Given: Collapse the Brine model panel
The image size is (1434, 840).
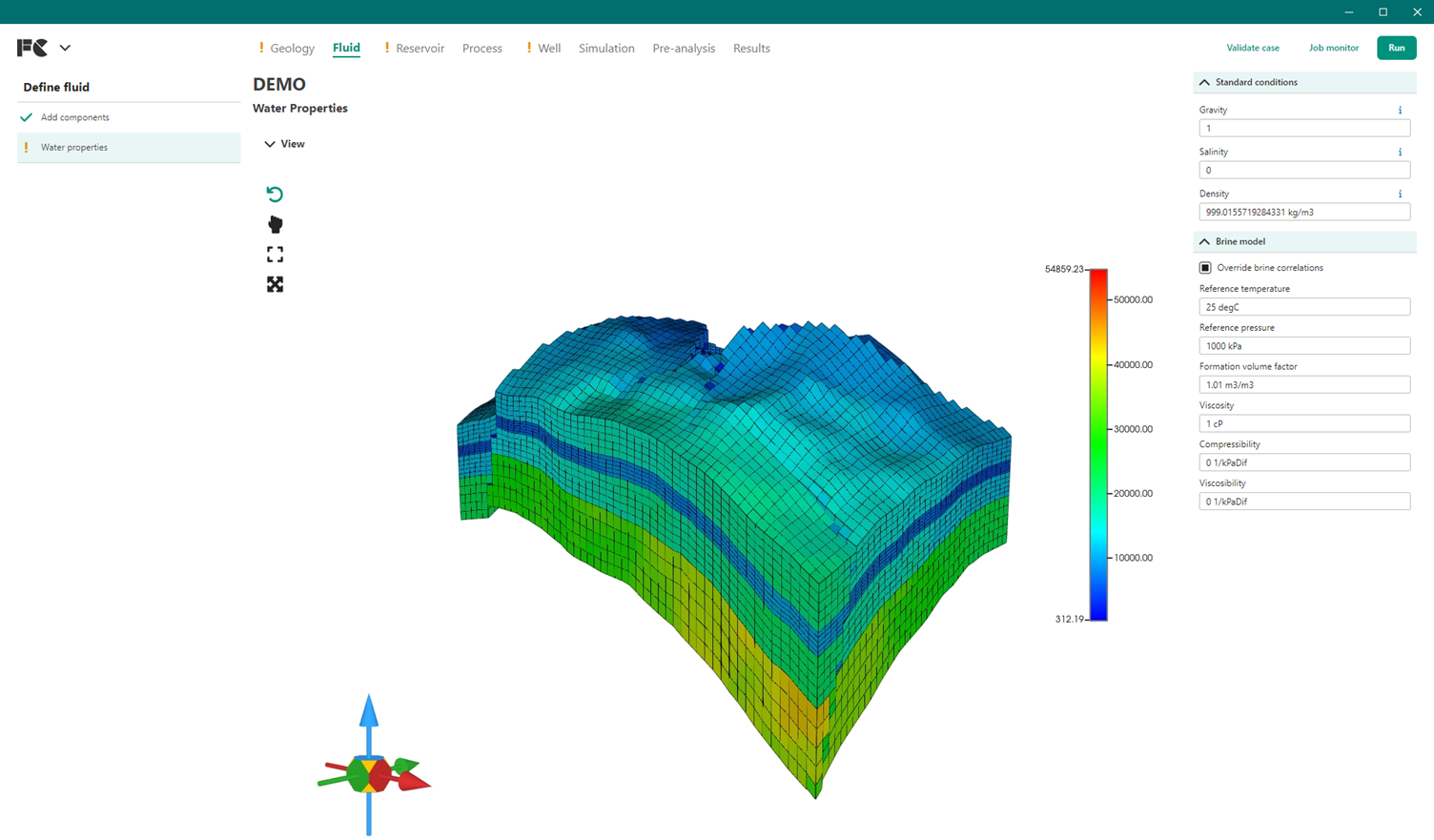Looking at the screenshot, I should [1204, 241].
